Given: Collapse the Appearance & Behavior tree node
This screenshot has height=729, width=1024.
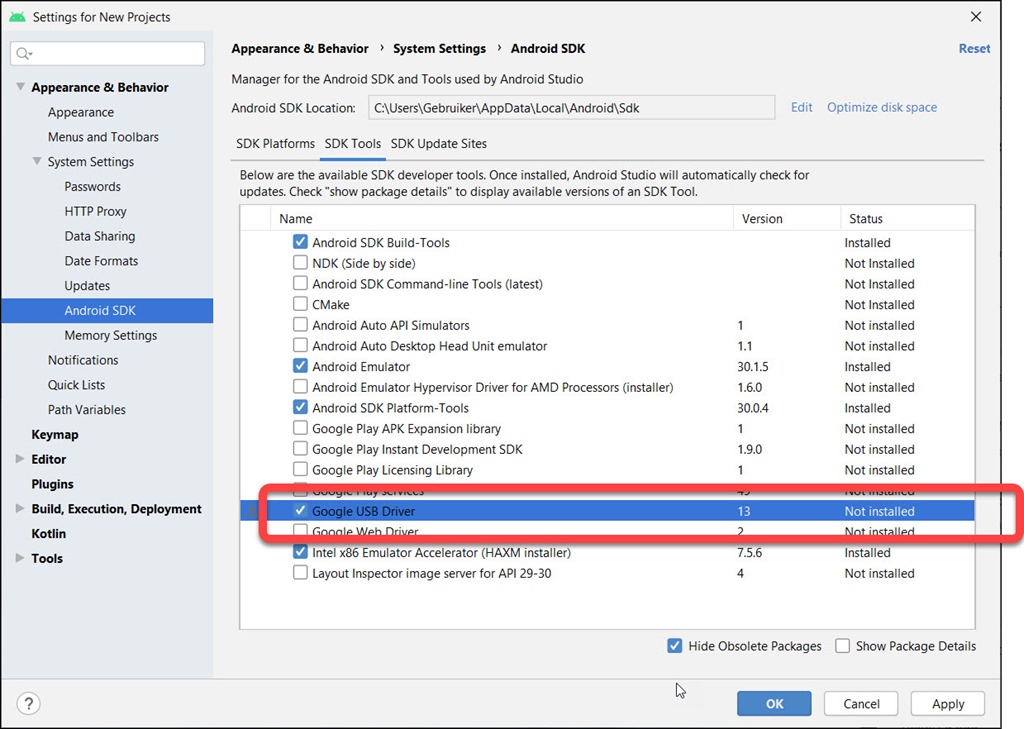Looking at the screenshot, I should 20,87.
